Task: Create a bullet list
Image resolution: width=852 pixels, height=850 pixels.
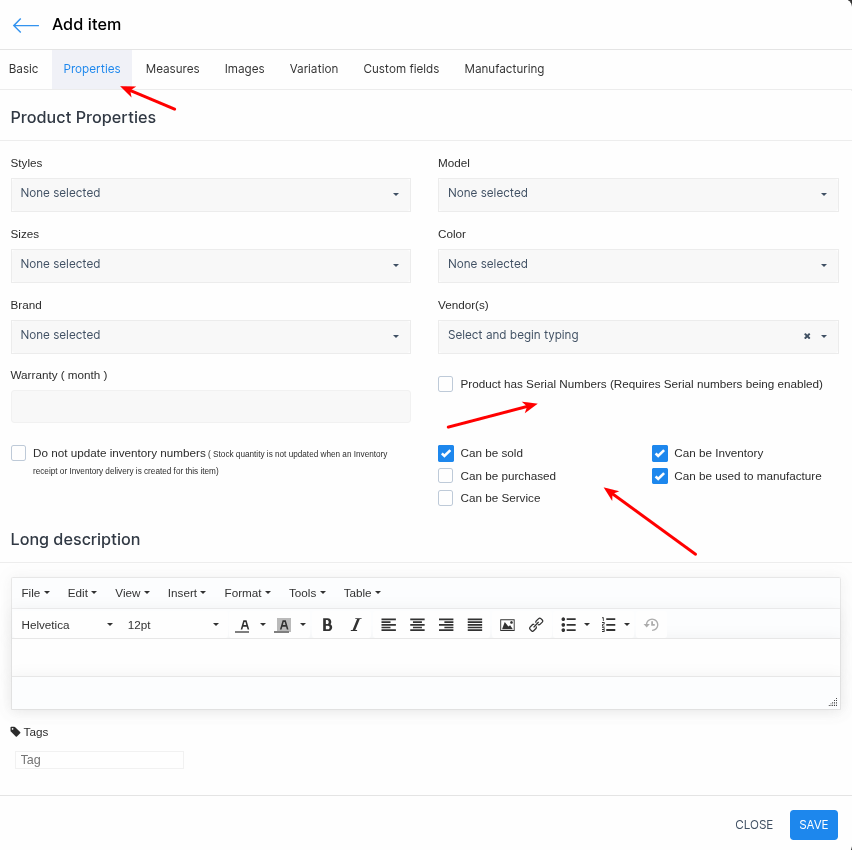Action: point(569,625)
